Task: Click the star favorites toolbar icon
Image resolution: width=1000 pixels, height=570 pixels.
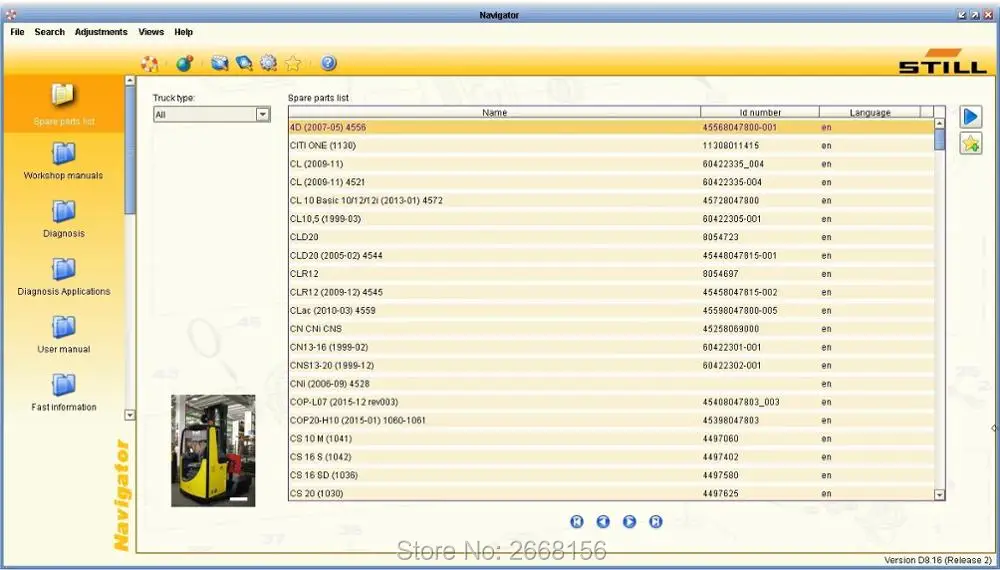Action: coord(293,63)
